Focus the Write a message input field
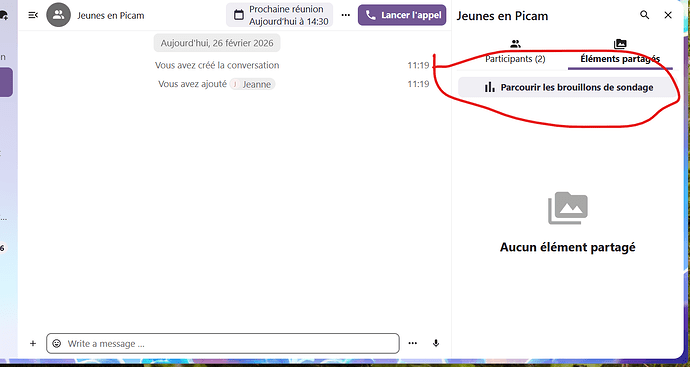 [x=223, y=343]
